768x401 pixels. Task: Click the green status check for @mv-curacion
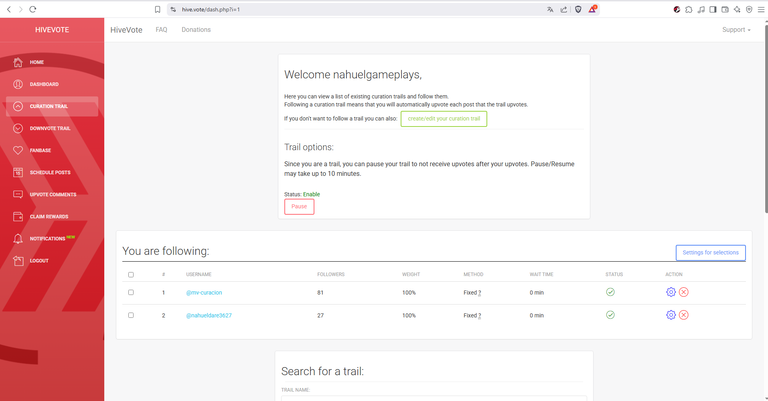click(610, 292)
